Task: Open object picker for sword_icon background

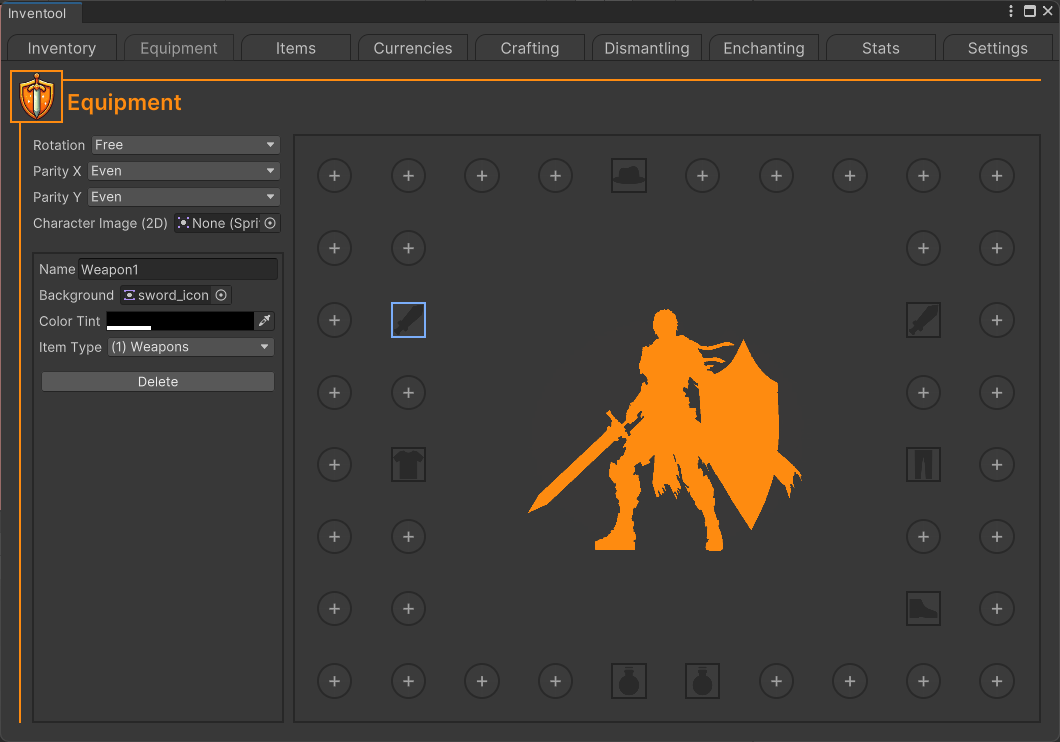Action: click(x=222, y=295)
